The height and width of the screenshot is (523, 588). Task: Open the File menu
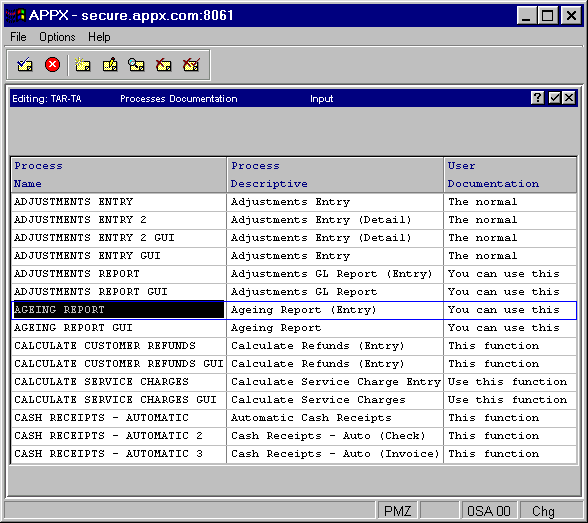(x=18, y=37)
